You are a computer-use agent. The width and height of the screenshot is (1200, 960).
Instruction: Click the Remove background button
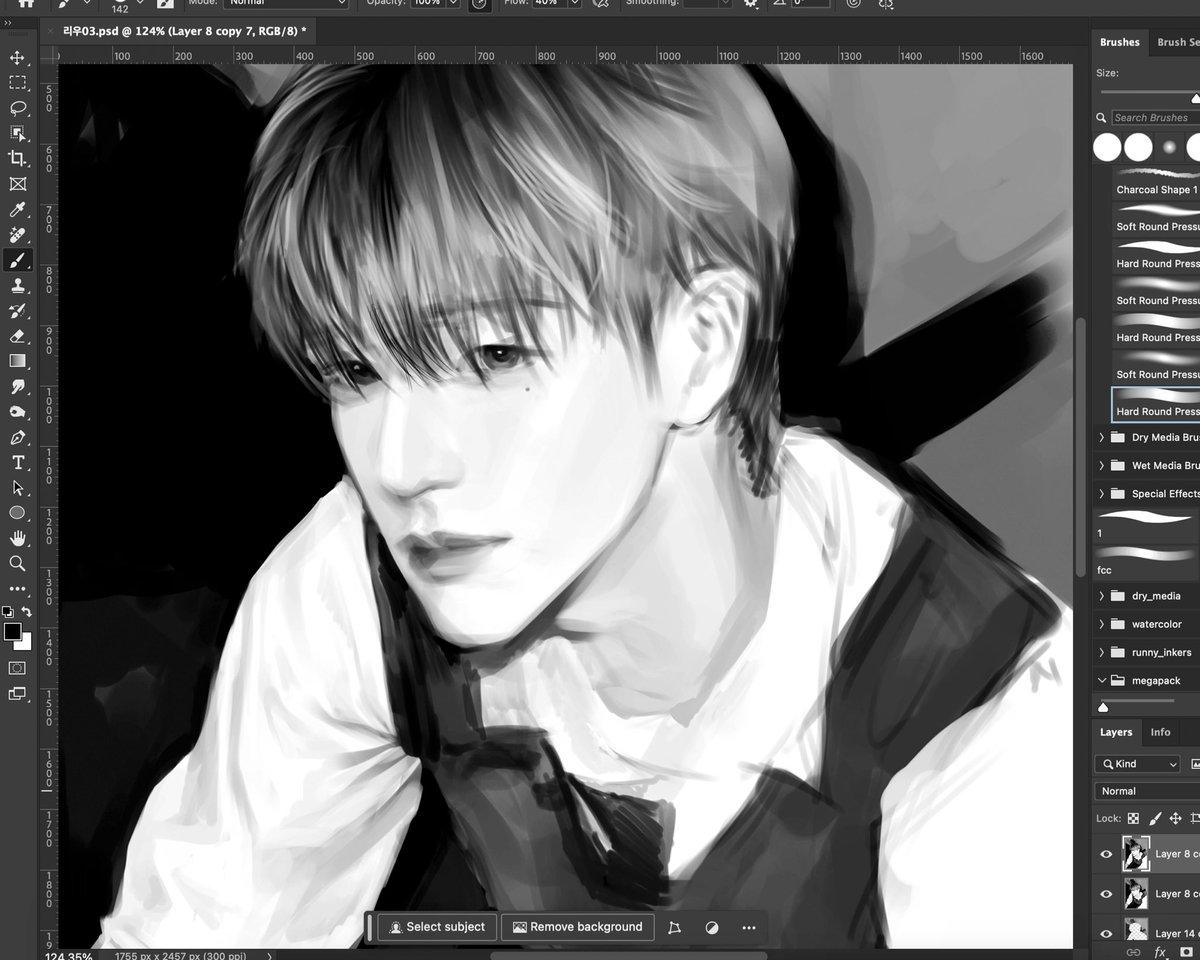pyautogui.click(x=578, y=927)
